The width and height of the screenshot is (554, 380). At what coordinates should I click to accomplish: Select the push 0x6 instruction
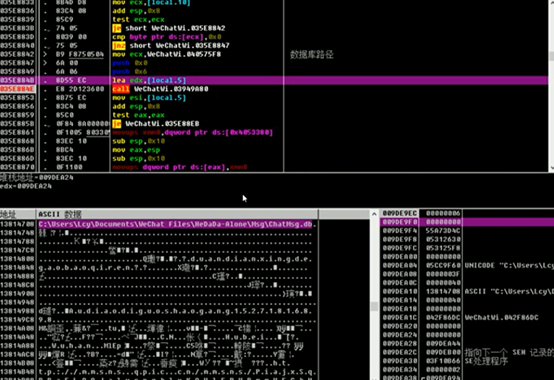130,72
